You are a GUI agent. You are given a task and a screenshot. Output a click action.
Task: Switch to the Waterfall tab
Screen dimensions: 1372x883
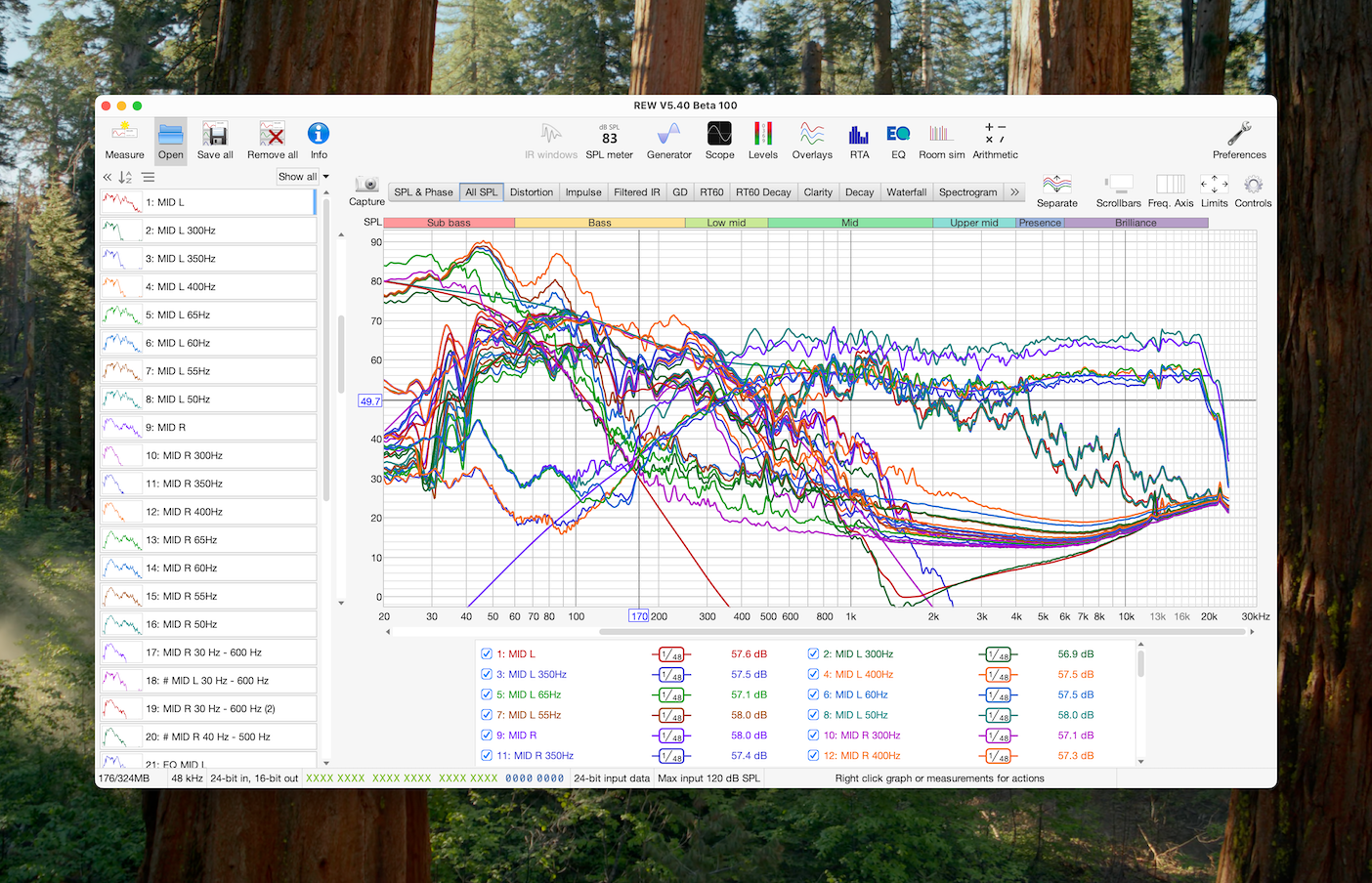(906, 192)
